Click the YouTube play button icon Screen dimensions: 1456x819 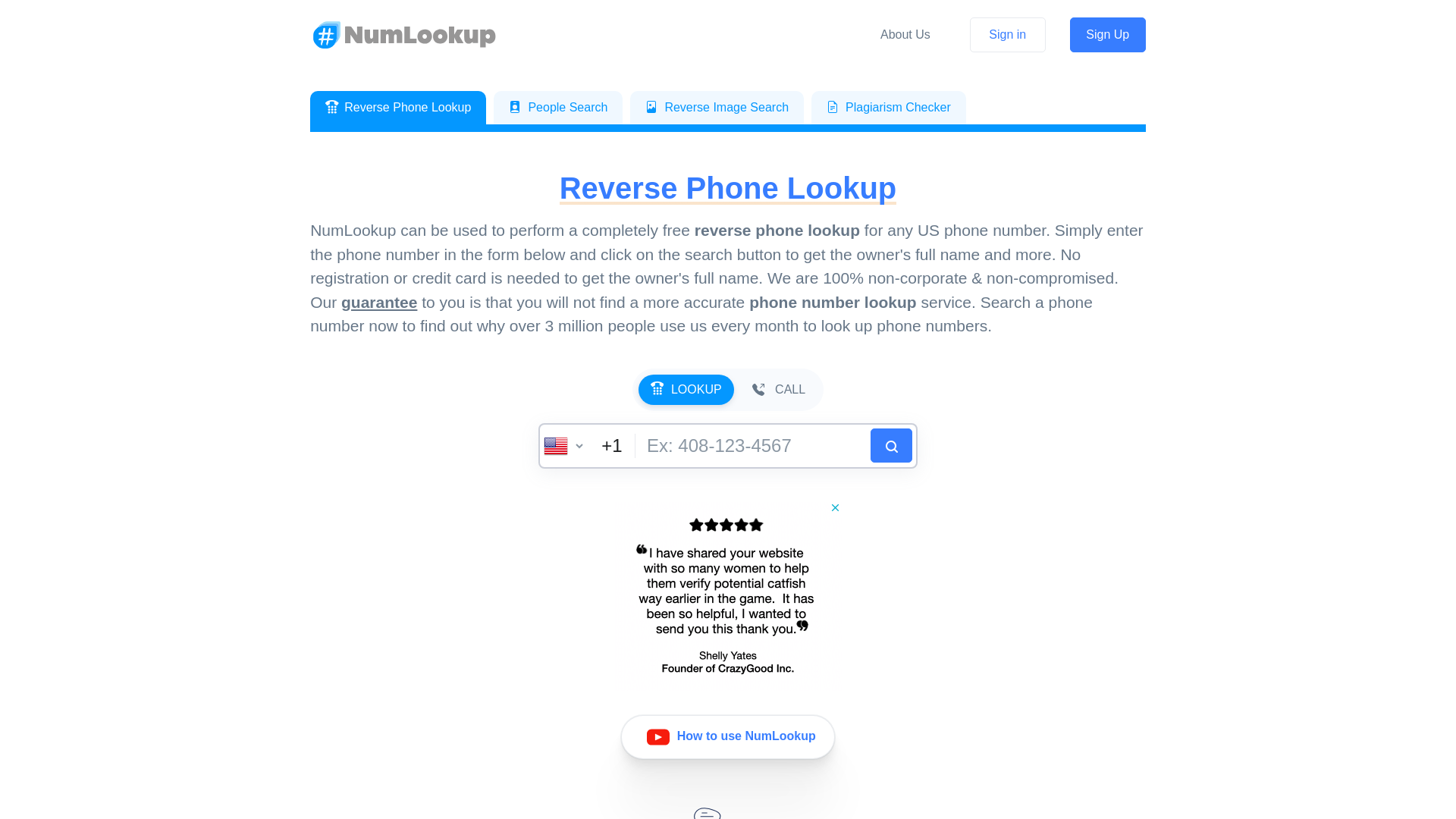(x=658, y=736)
